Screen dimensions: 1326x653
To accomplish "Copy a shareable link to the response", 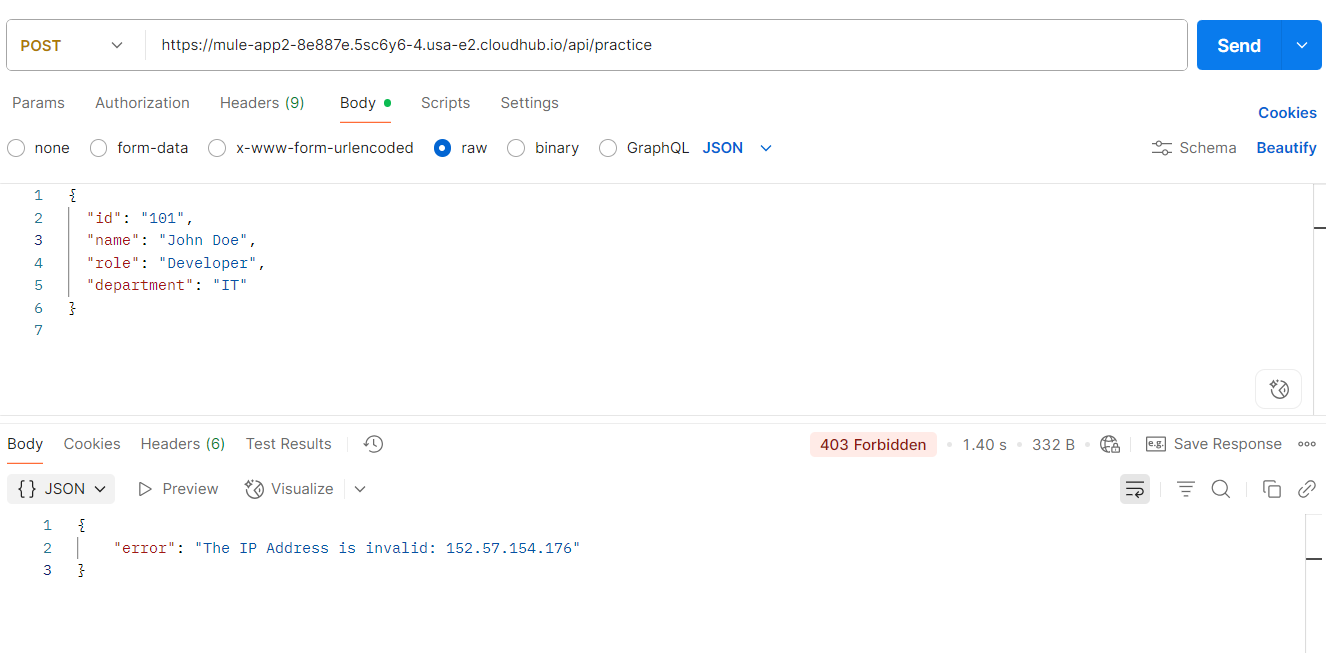I will [x=1306, y=489].
